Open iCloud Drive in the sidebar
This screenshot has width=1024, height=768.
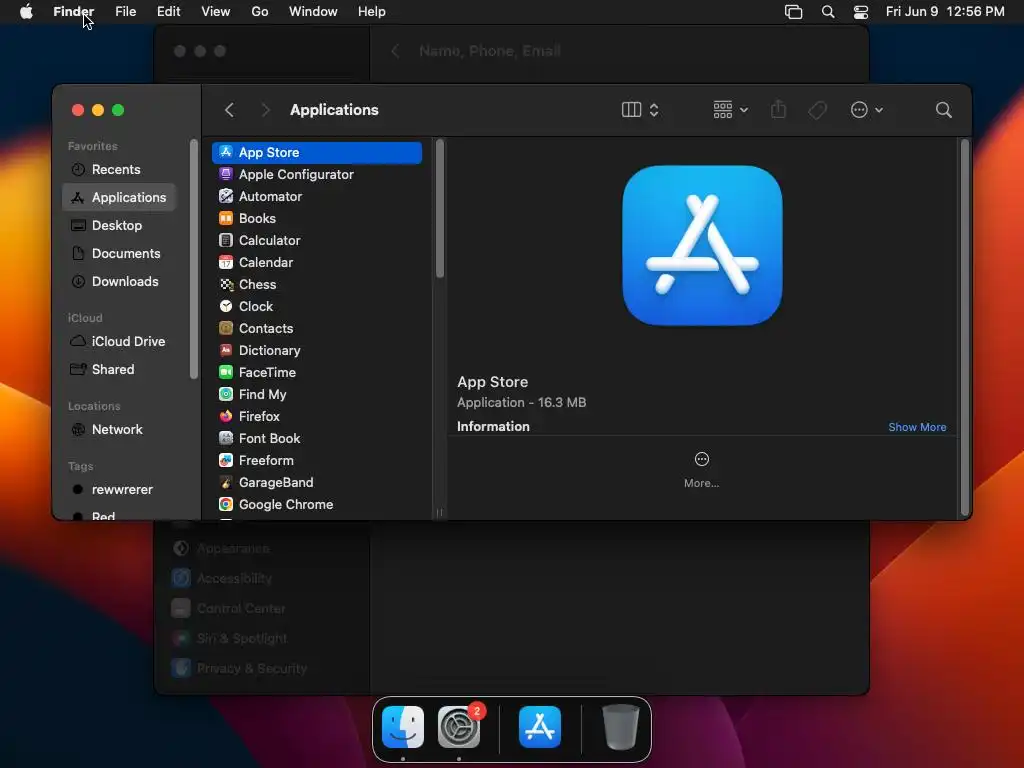click(x=120, y=342)
